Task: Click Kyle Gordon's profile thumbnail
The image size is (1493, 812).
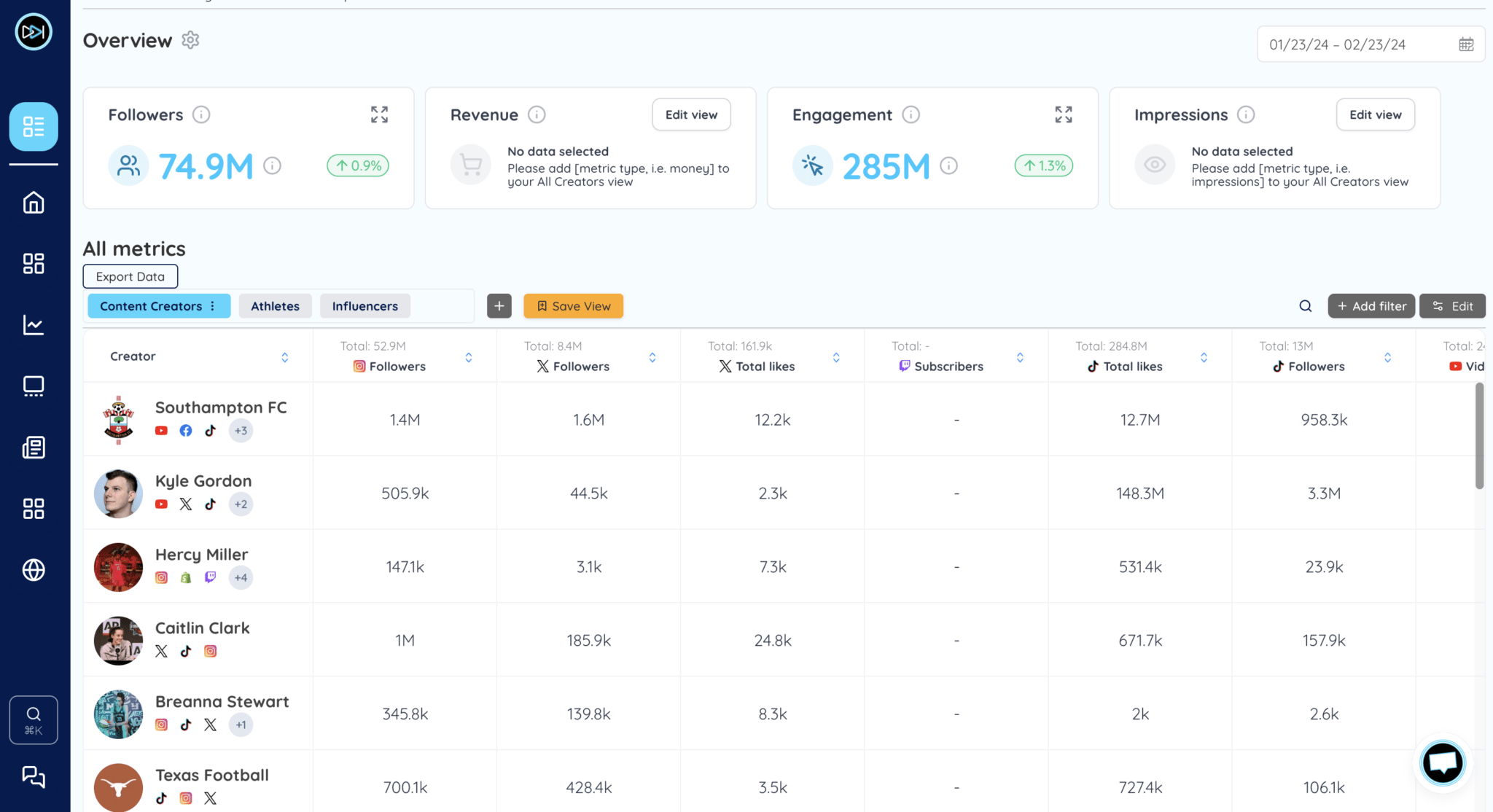Action: click(118, 493)
